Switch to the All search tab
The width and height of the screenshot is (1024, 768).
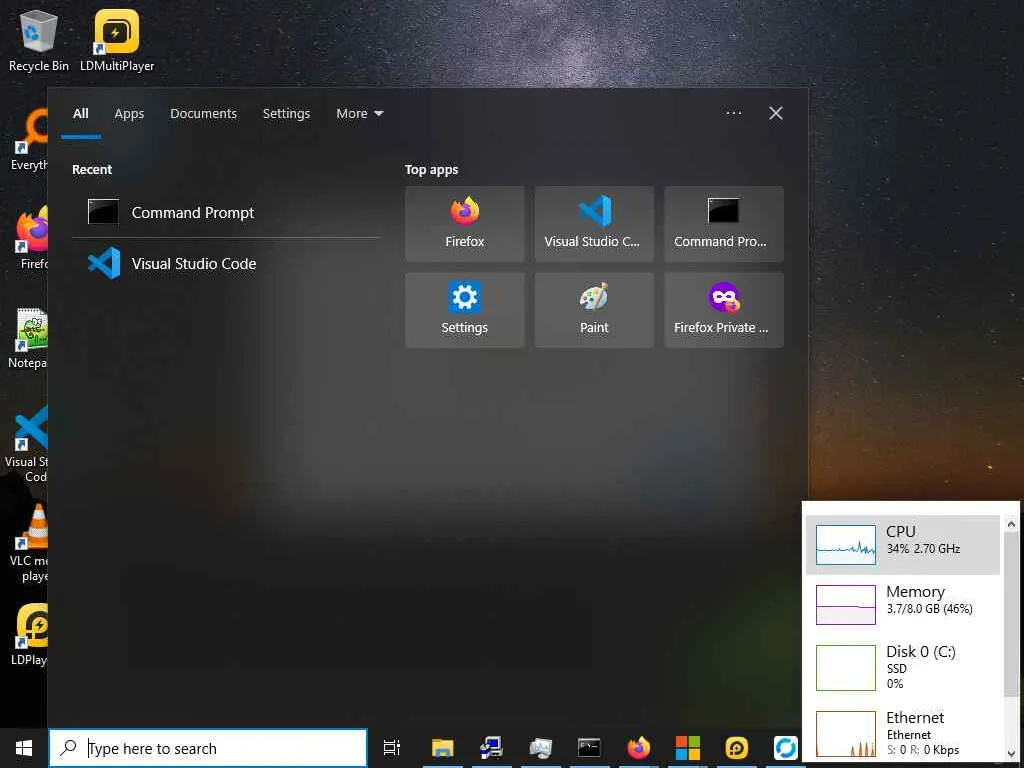point(81,114)
